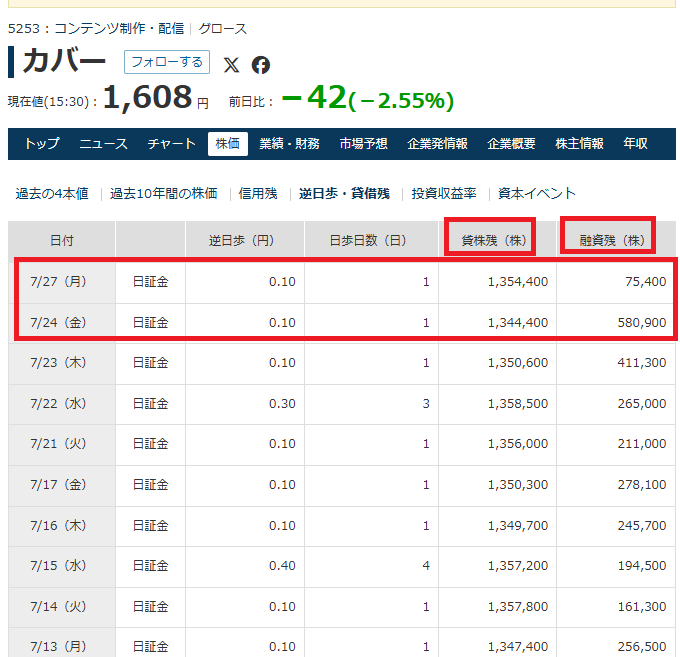Click the 日付 column header
Viewport: 680px width, 657px height.
[62, 240]
